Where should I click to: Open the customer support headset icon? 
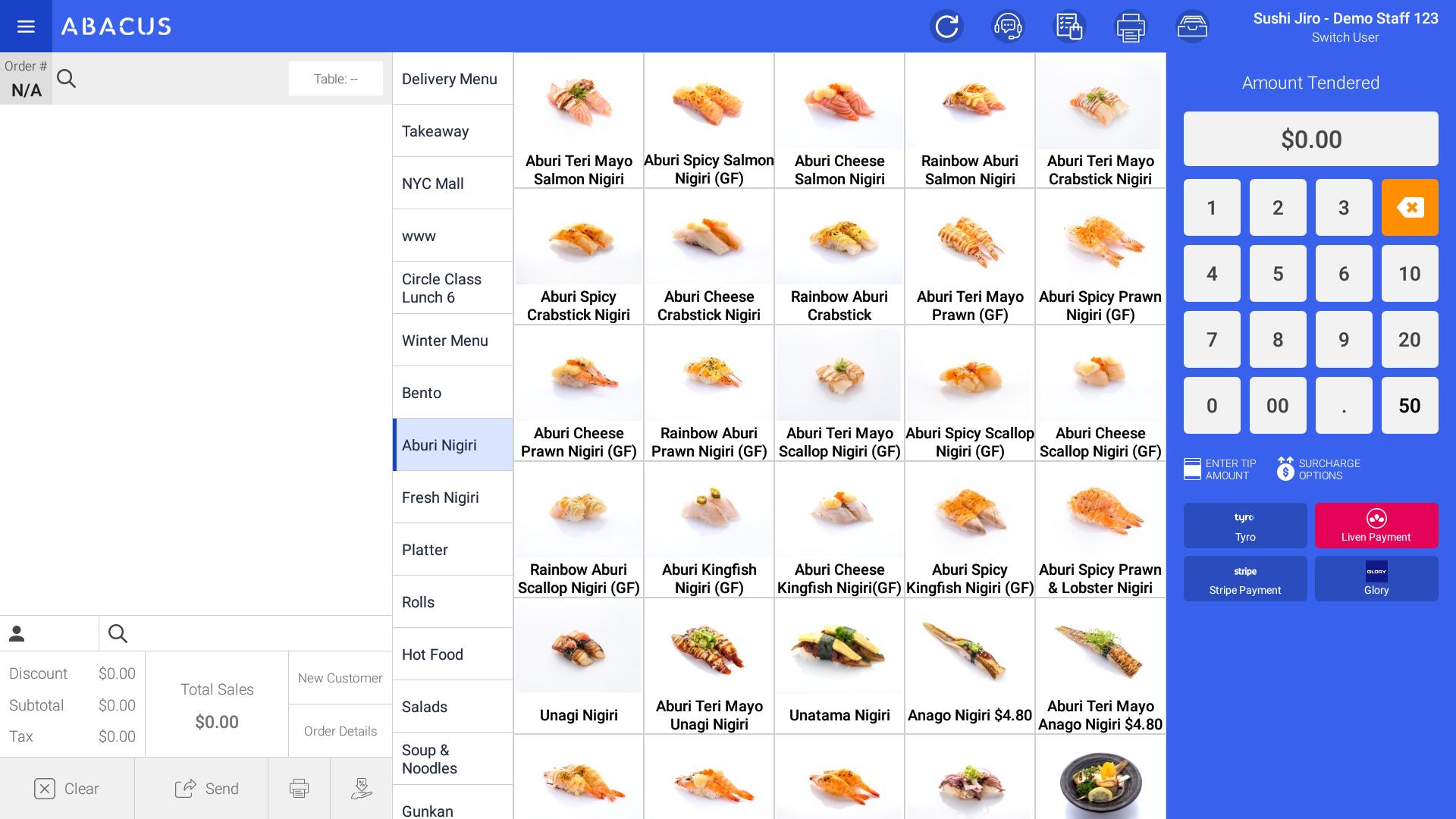pos(1008,27)
